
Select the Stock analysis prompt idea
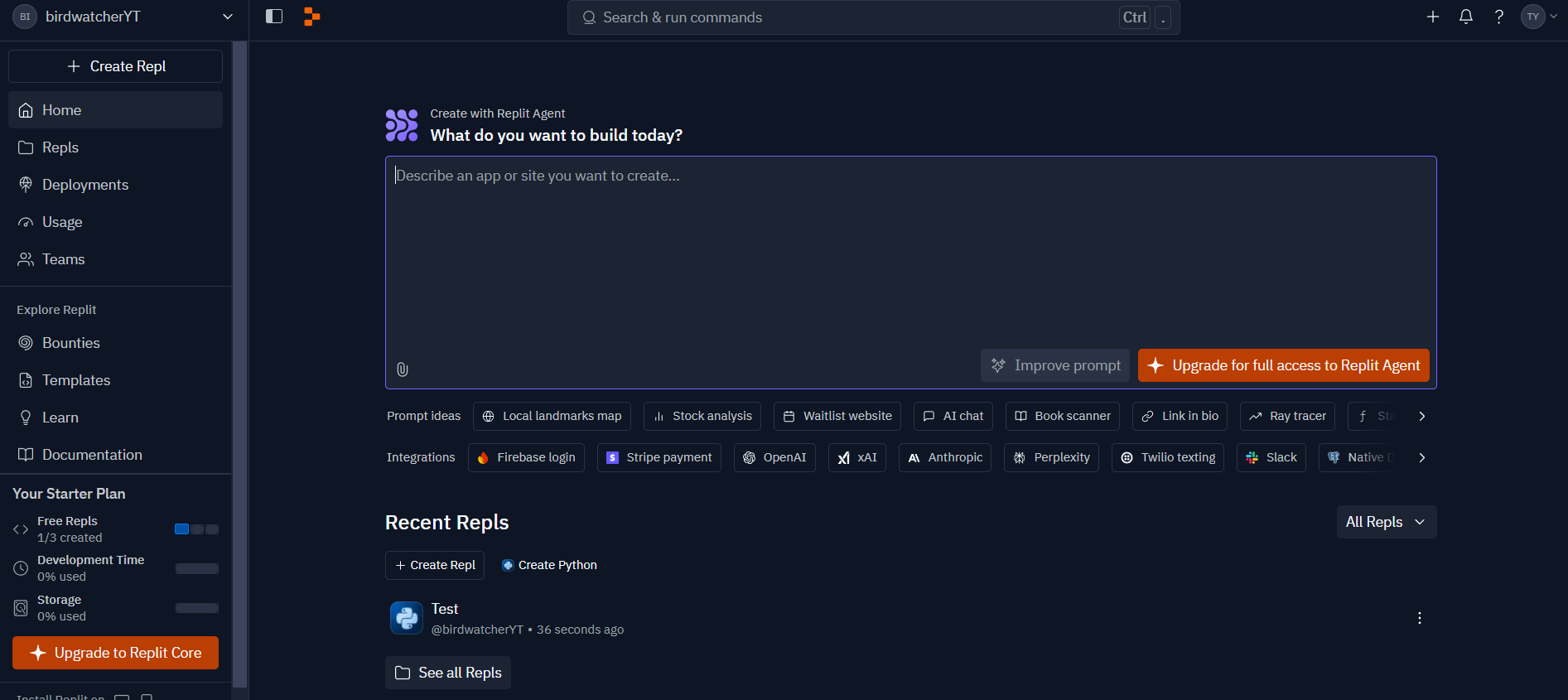click(702, 416)
